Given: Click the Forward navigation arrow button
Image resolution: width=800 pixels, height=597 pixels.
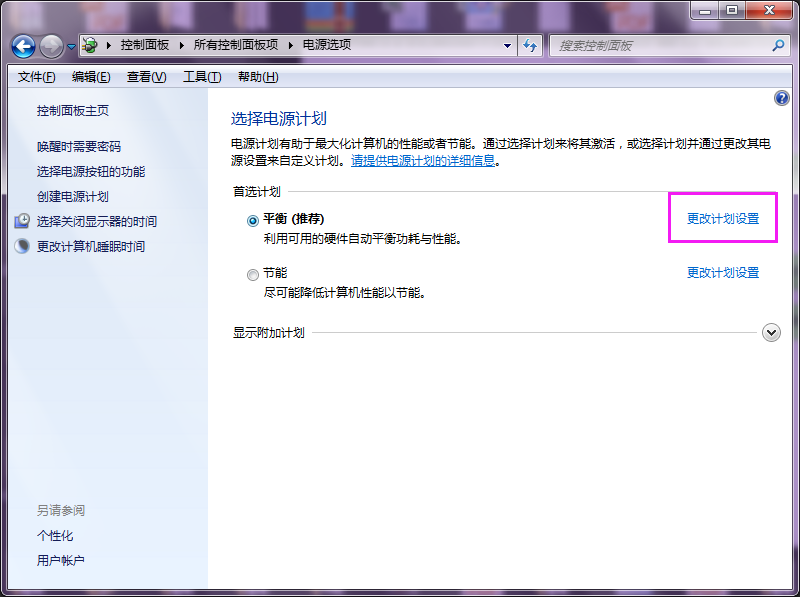Looking at the screenshot, I should [52, 46].
